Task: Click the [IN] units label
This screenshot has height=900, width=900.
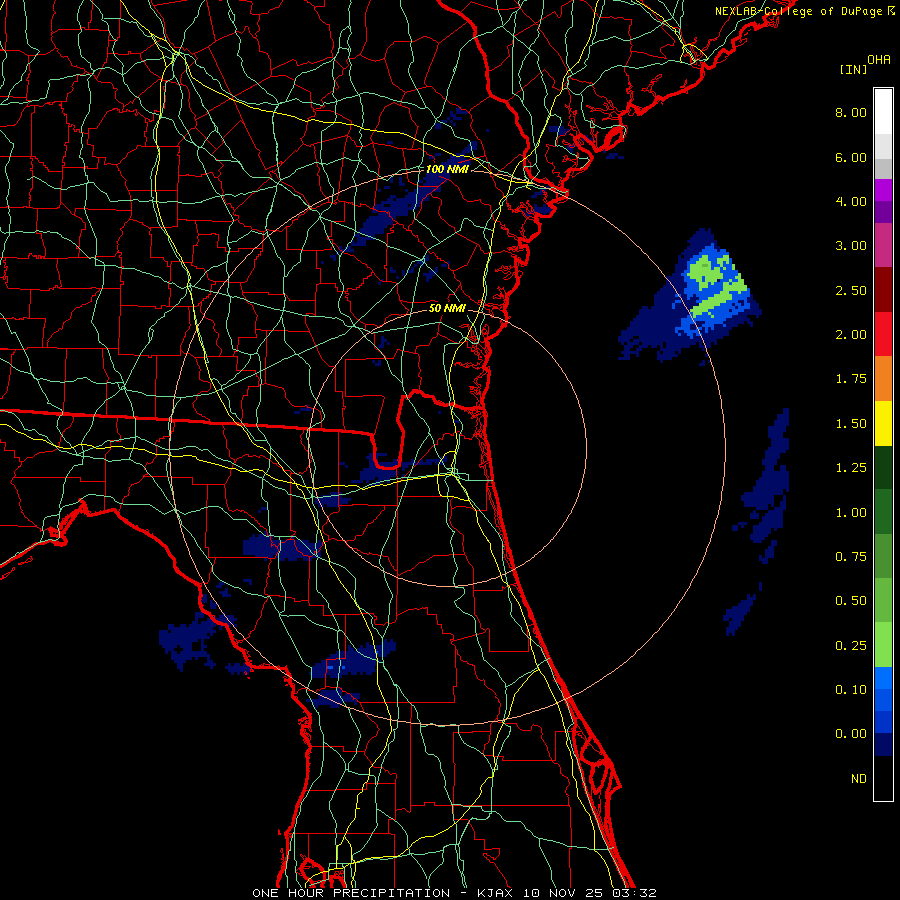Action: click(853, 69)
